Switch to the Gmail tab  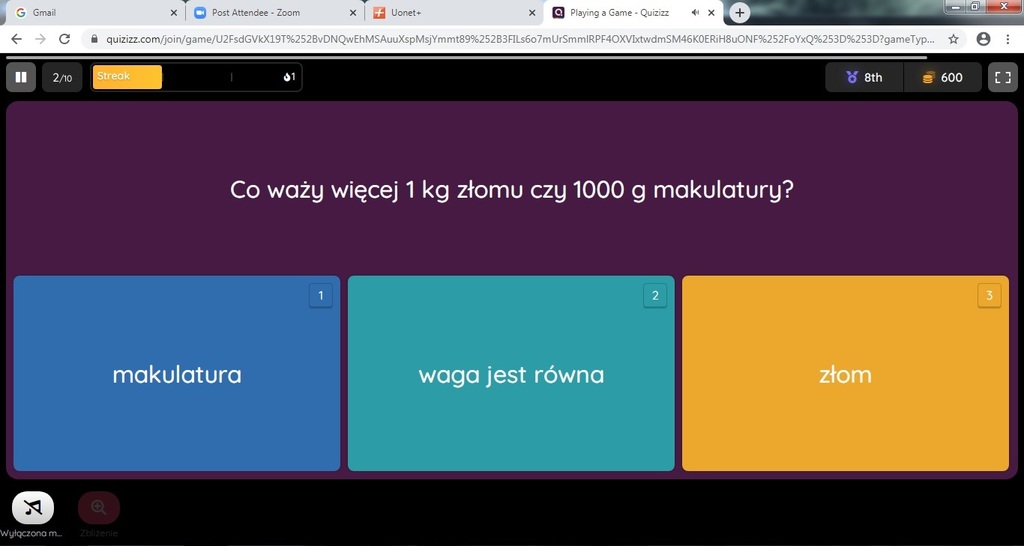[90, 13]
